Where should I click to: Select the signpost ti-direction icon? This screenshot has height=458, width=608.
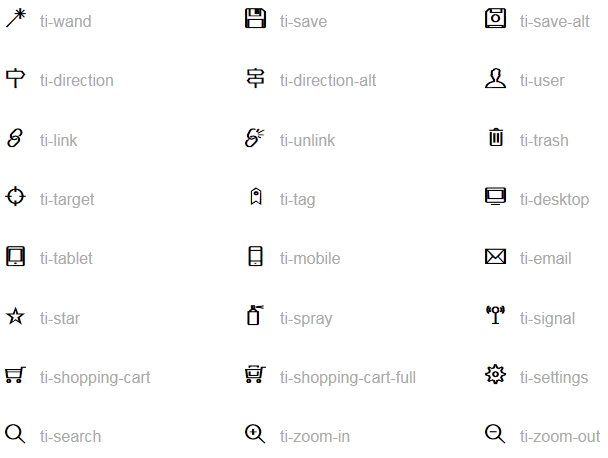click(16, 78)
